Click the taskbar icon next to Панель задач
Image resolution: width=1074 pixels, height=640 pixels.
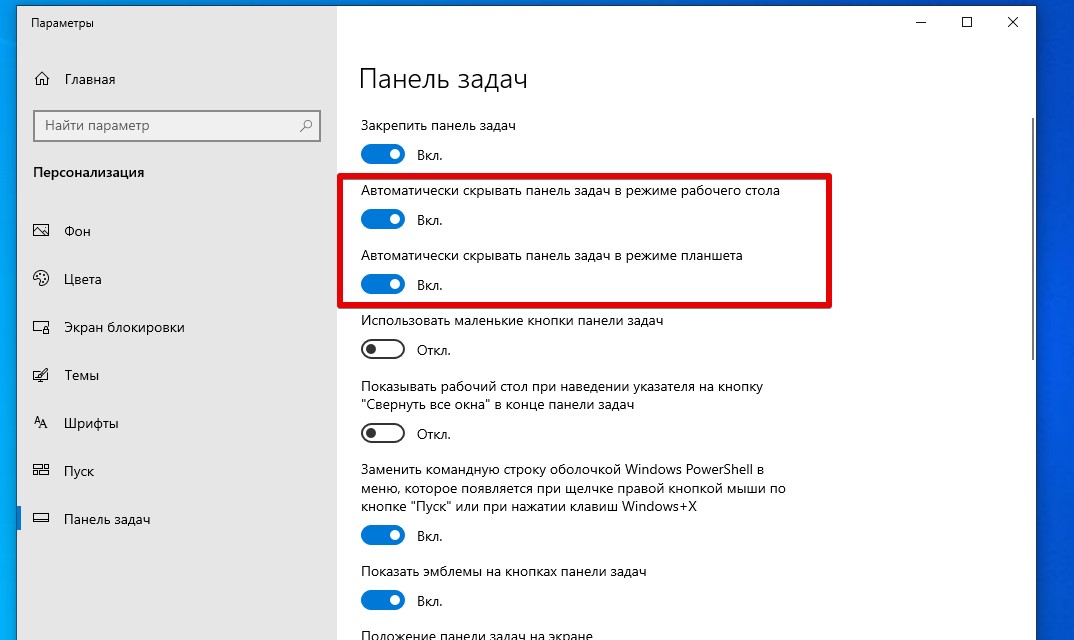[41, 518]
